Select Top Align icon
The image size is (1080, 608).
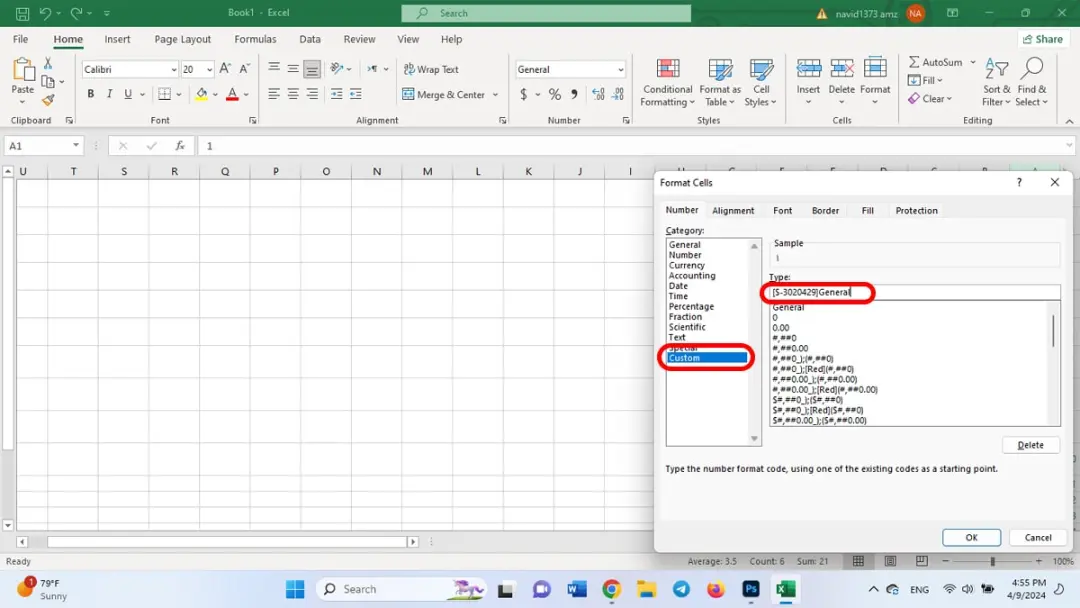273,68
